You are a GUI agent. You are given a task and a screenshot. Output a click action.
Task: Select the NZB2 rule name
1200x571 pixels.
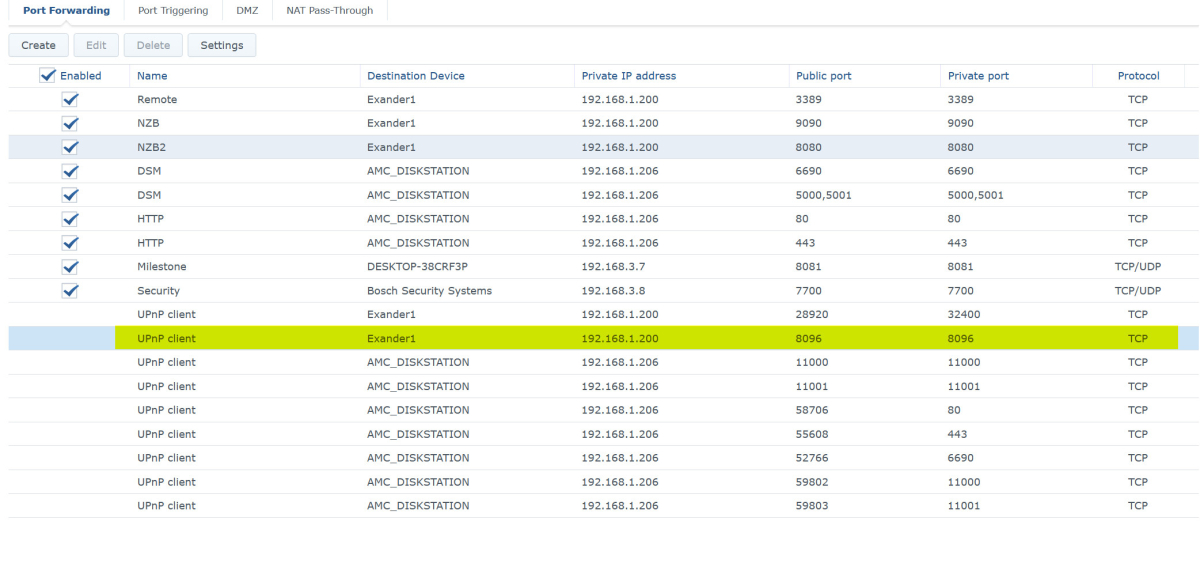point(152,148)
